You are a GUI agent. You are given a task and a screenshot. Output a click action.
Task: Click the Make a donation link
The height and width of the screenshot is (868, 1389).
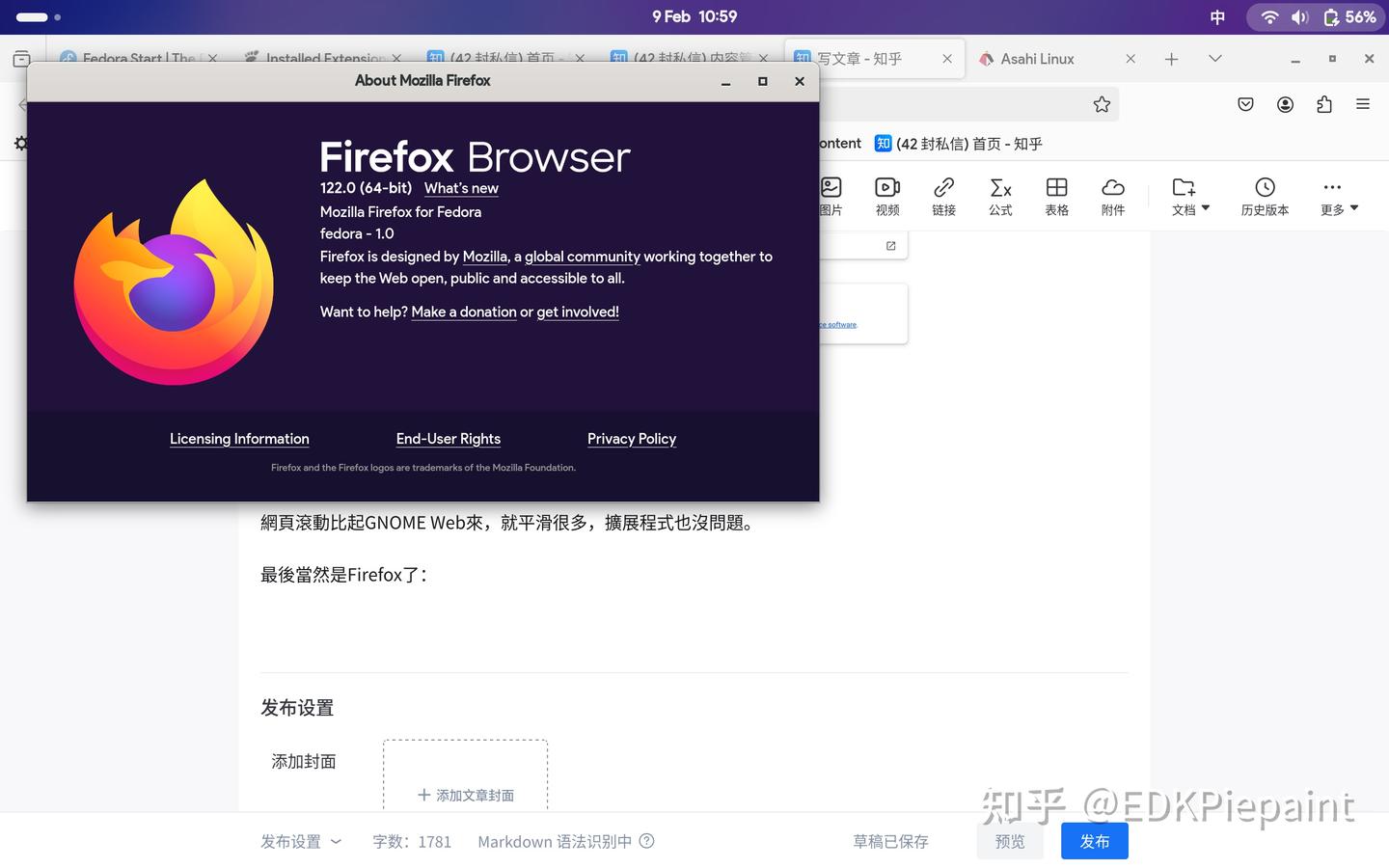464,312
